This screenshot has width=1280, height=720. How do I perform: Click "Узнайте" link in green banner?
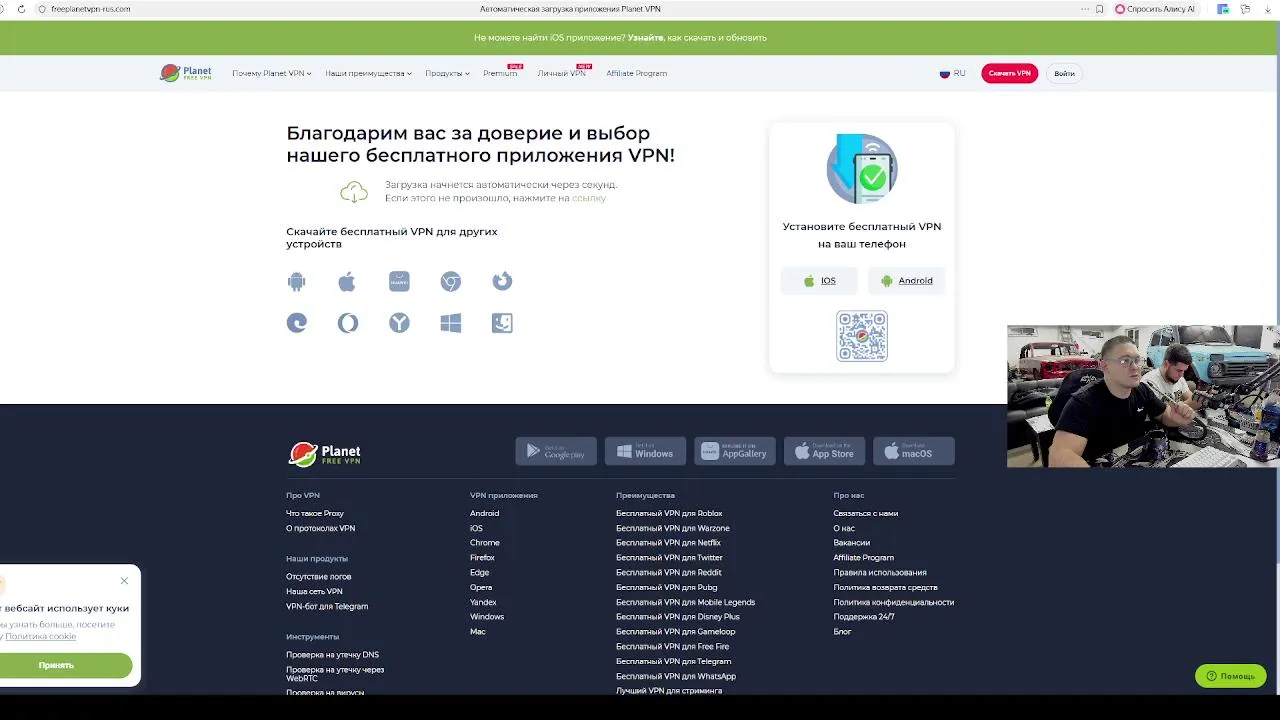[645, 38]
